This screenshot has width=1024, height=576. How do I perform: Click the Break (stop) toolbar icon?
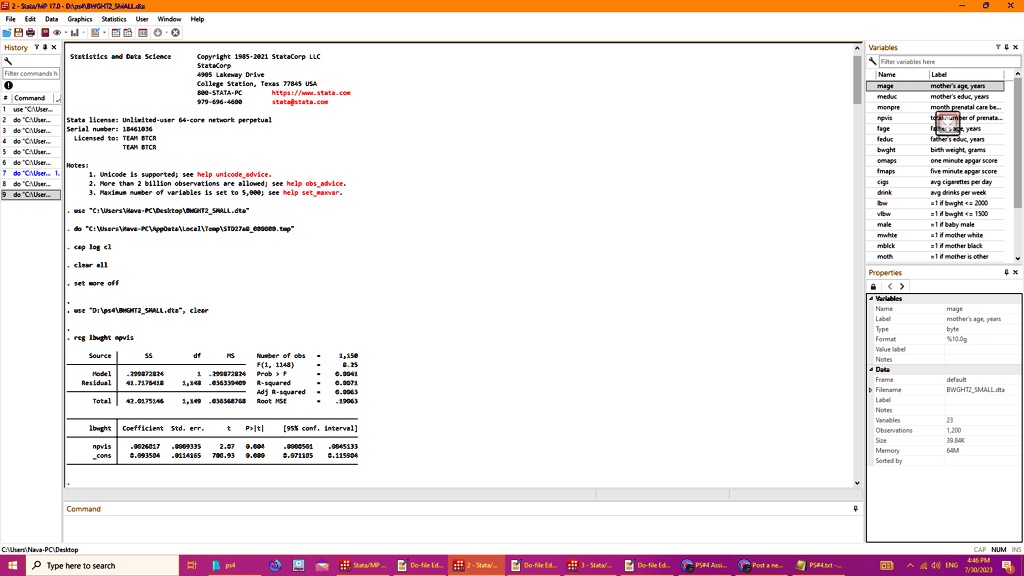coord(175,31)
